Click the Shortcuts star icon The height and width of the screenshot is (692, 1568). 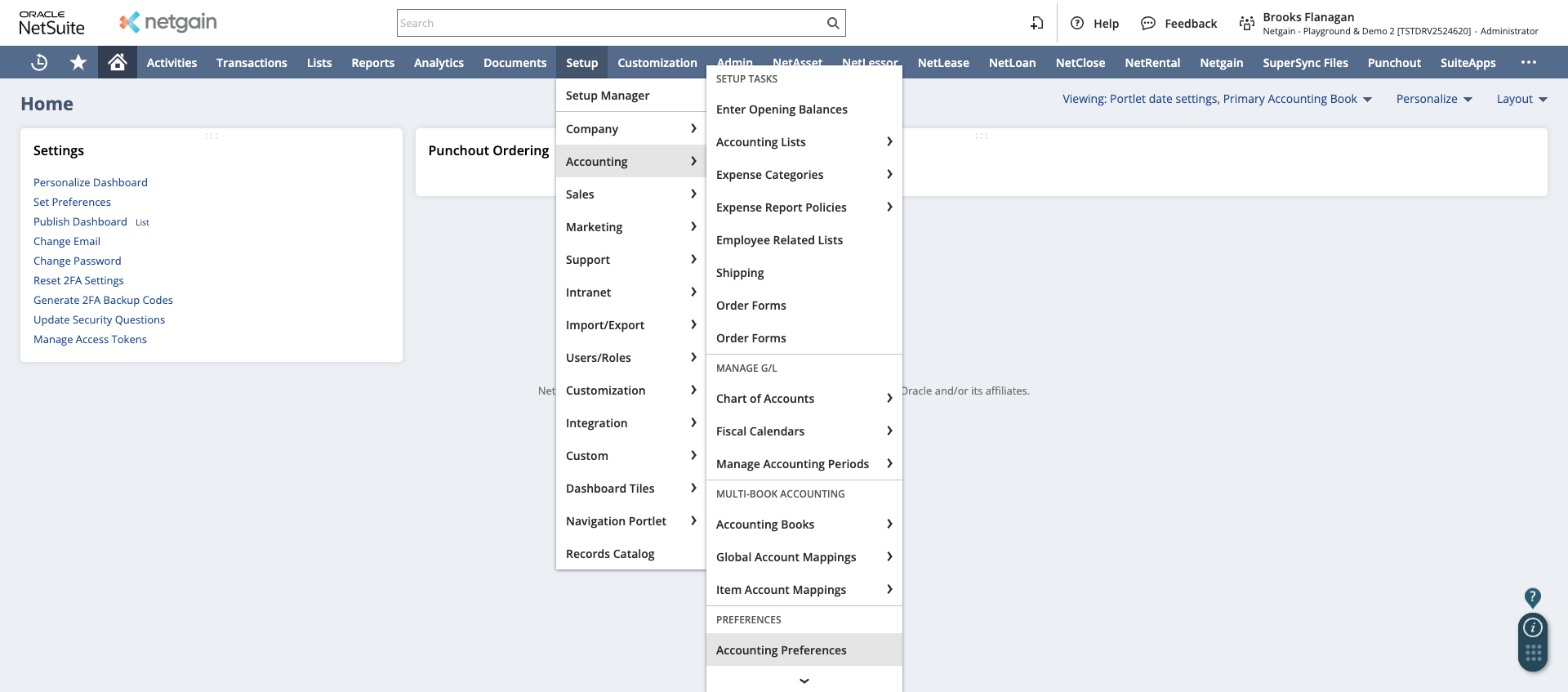click(78, 63)
